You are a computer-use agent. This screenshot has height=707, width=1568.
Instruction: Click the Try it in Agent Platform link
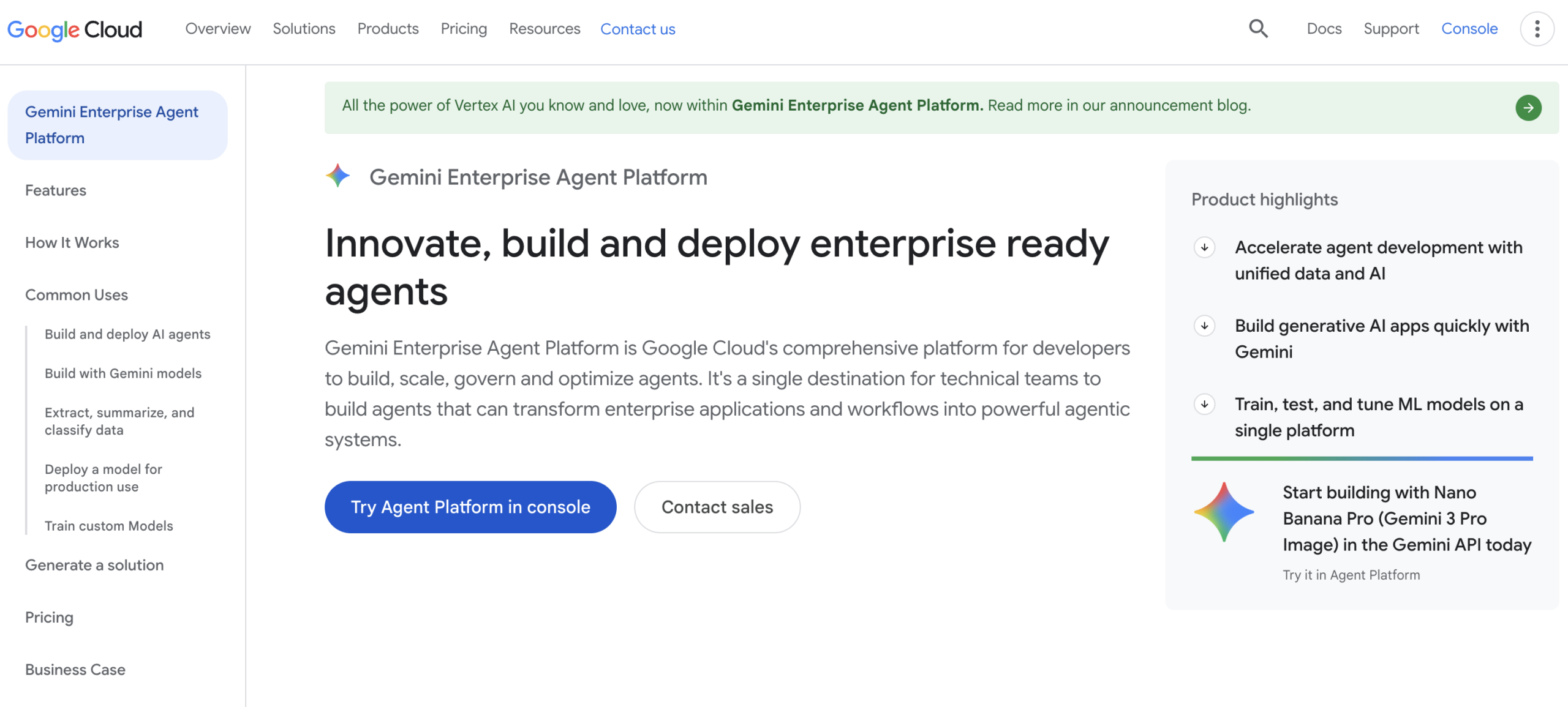click(x=1351, y=575)
